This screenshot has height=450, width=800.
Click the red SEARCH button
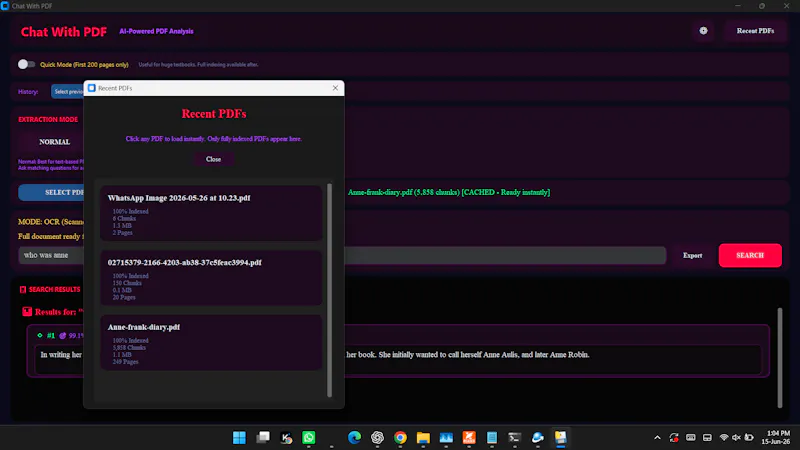(x=750, y=255)
